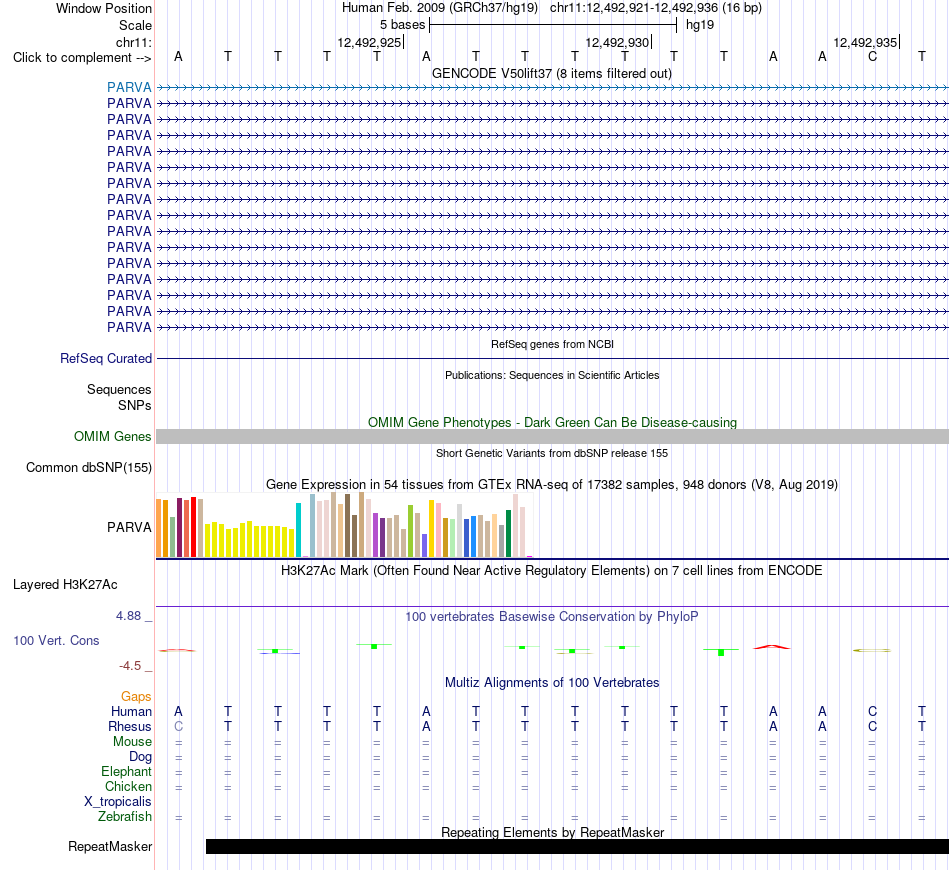This screenshot has height=870, width=950.
Task: Click the PARVA label beside GTEx bar chart
Action: 129,527
